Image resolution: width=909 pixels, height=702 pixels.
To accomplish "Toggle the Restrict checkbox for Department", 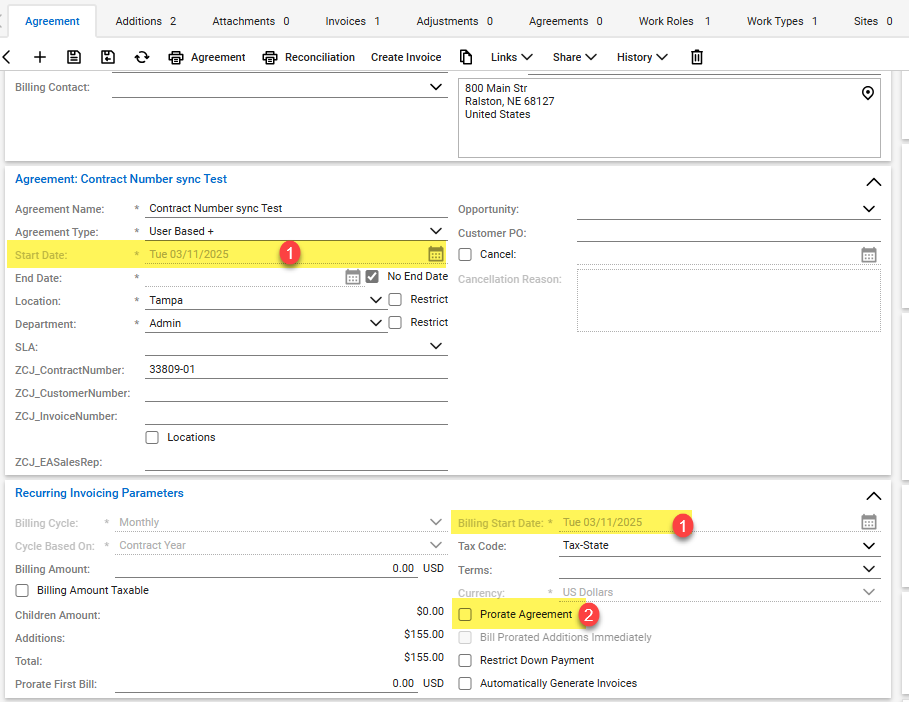I will (x=395, y=322).
